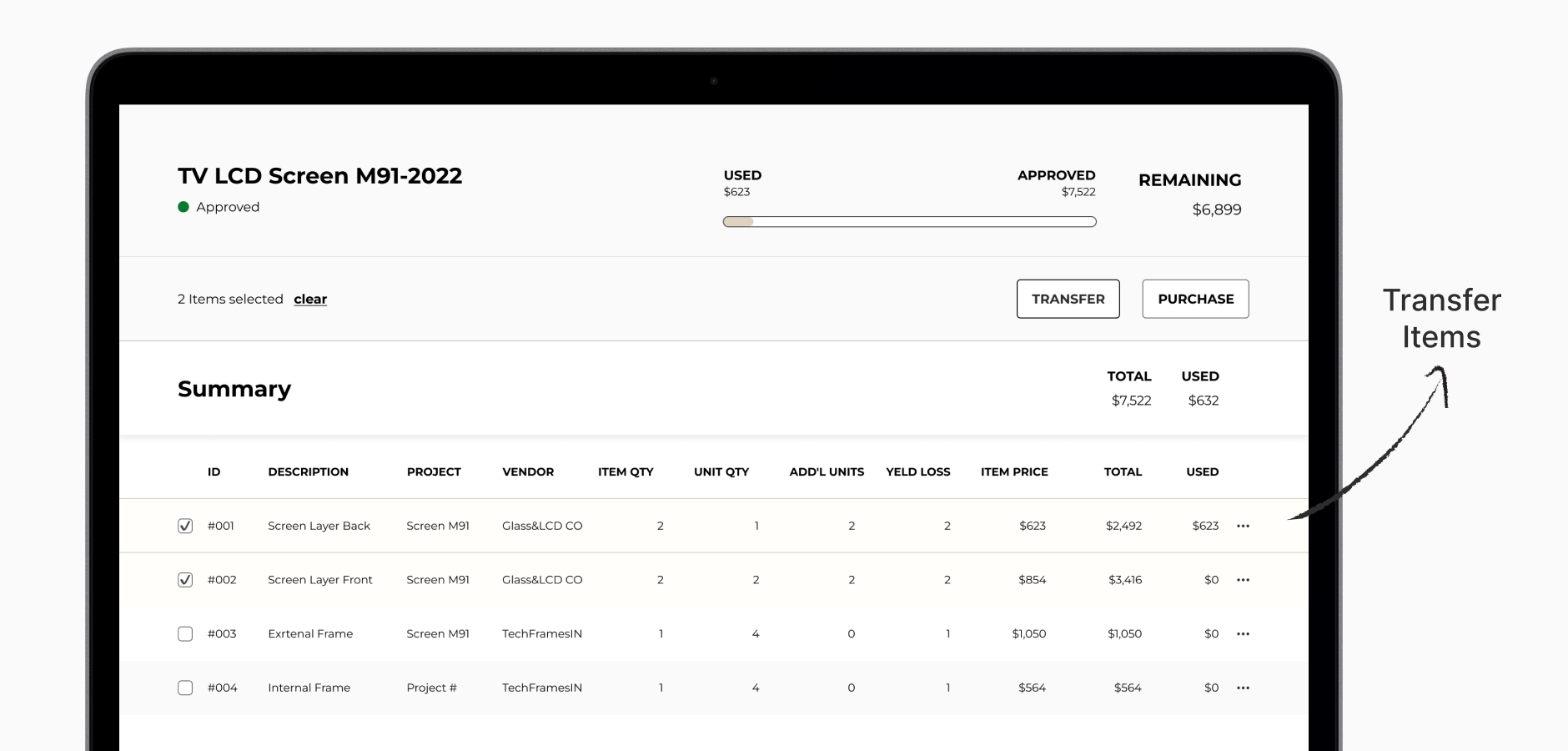Click Screen M91 project in row #002
The height and width of the screenshot is (751, 1568).
coord(438,580)
